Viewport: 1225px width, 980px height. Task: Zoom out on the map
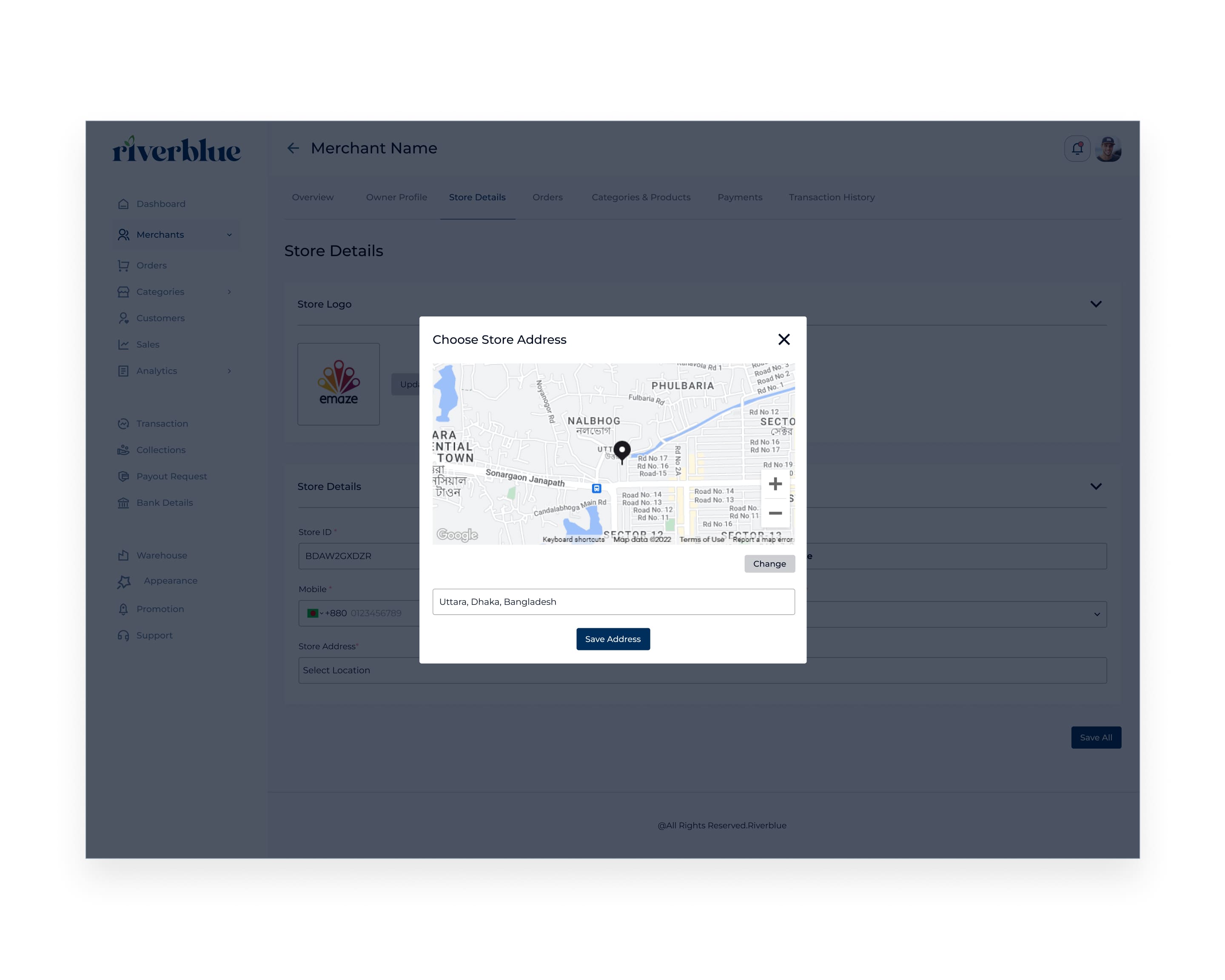775,513
